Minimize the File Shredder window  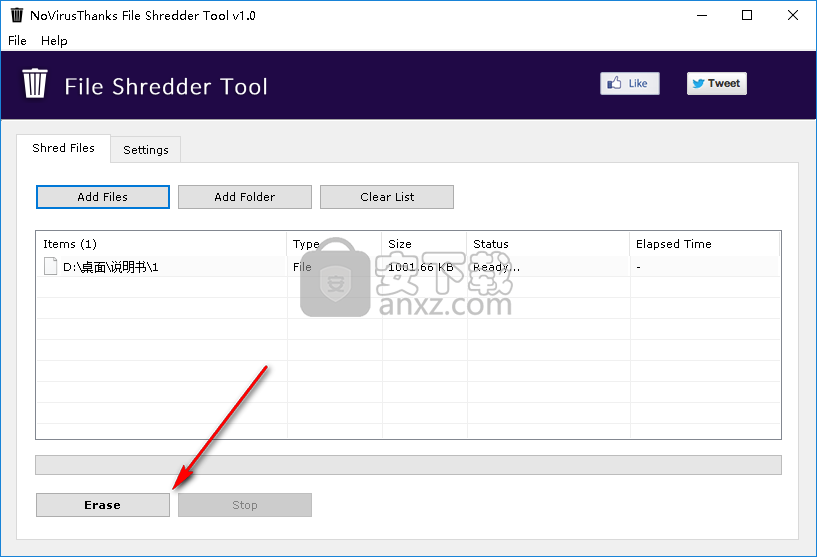[702, 15]
